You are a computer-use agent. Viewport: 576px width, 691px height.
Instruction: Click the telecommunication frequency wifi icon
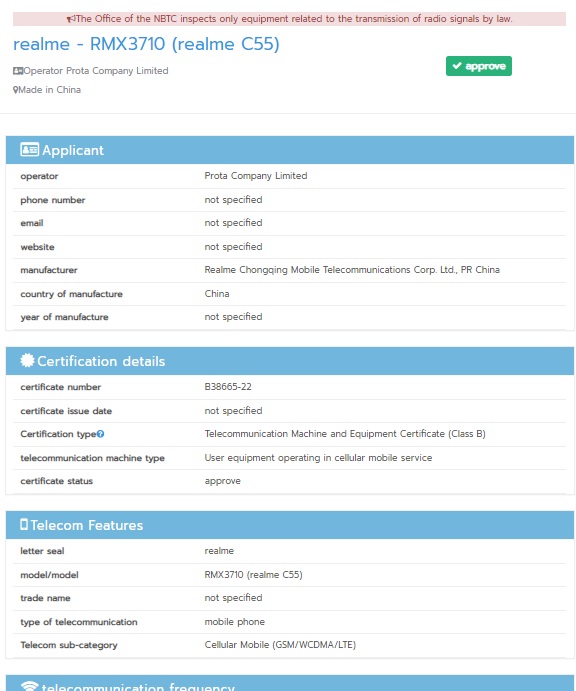point(30,686)
